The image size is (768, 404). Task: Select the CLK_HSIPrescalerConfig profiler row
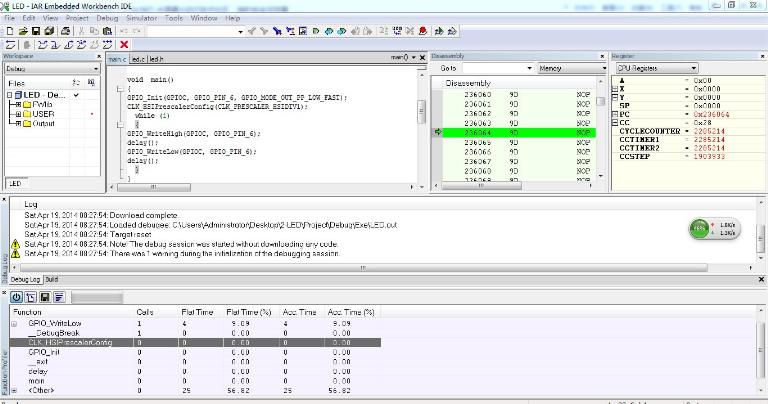[195, 343]
